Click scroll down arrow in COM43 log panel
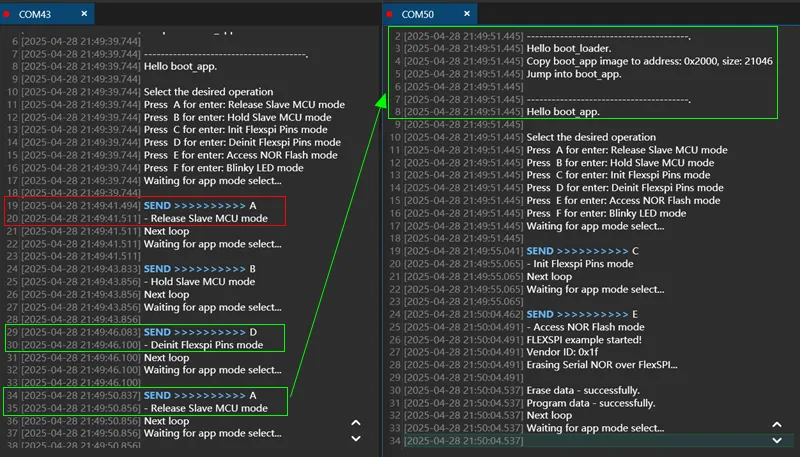Viewport: 800px width, 457px height. [356, 439]
